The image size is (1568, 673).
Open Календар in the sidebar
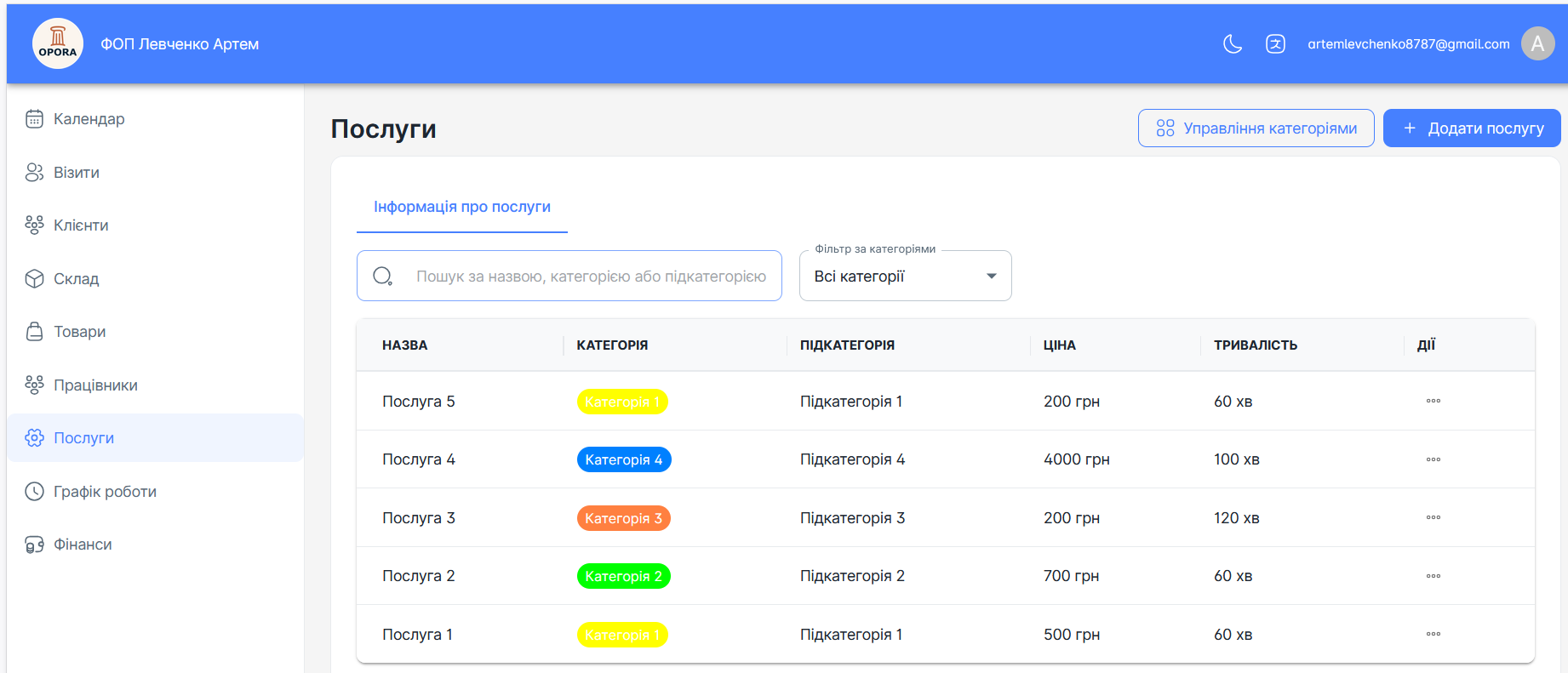point(155,119)
